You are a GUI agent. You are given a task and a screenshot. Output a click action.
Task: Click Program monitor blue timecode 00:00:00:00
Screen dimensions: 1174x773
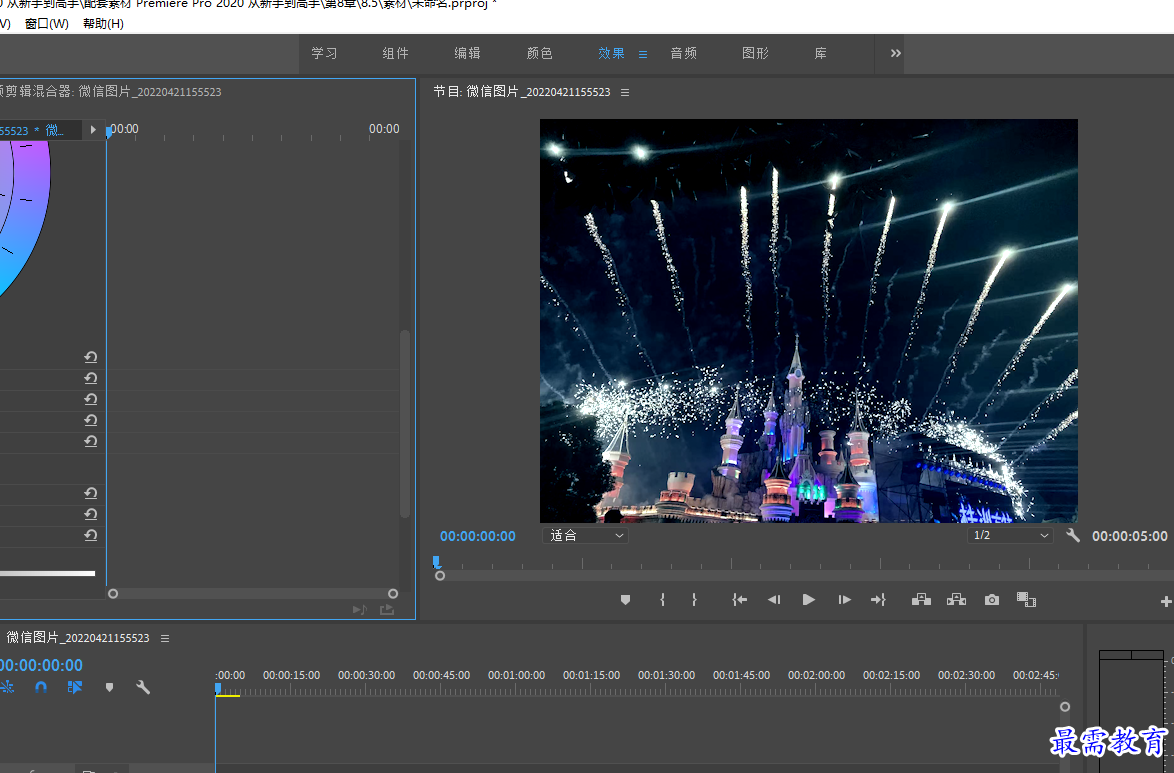[x=478, y=536]
